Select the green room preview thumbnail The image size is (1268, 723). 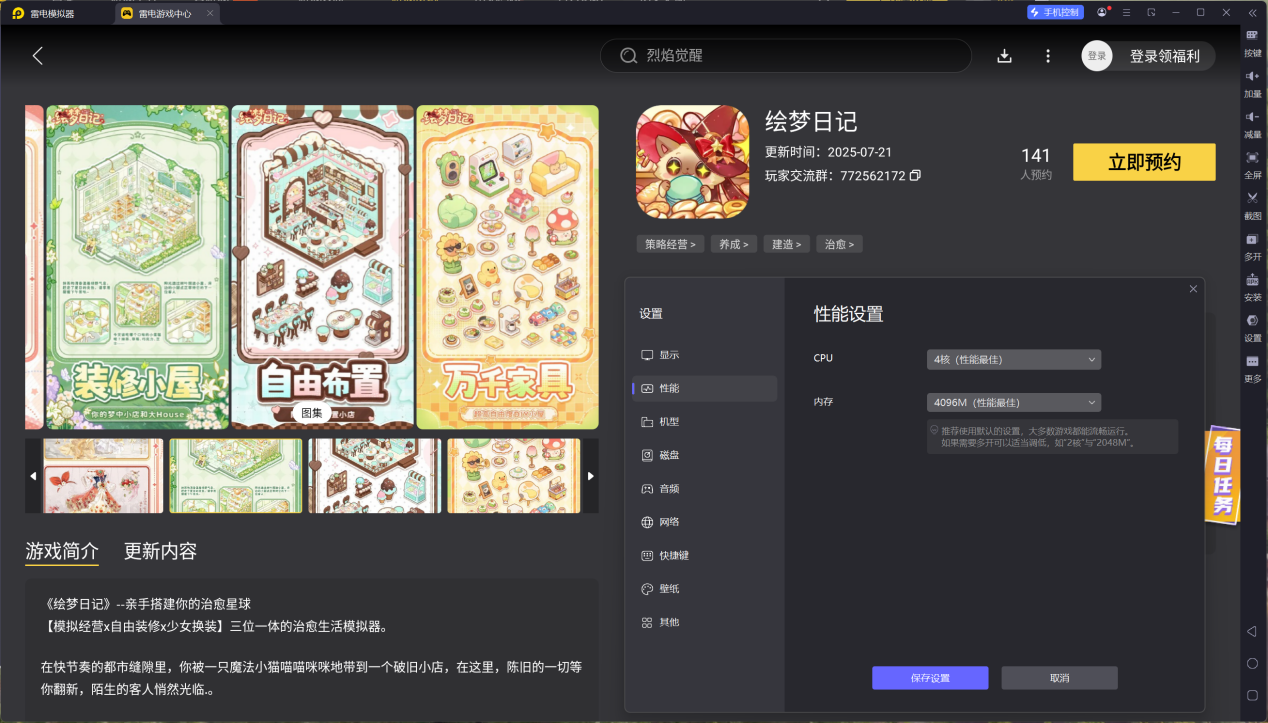tap(236, 476)
